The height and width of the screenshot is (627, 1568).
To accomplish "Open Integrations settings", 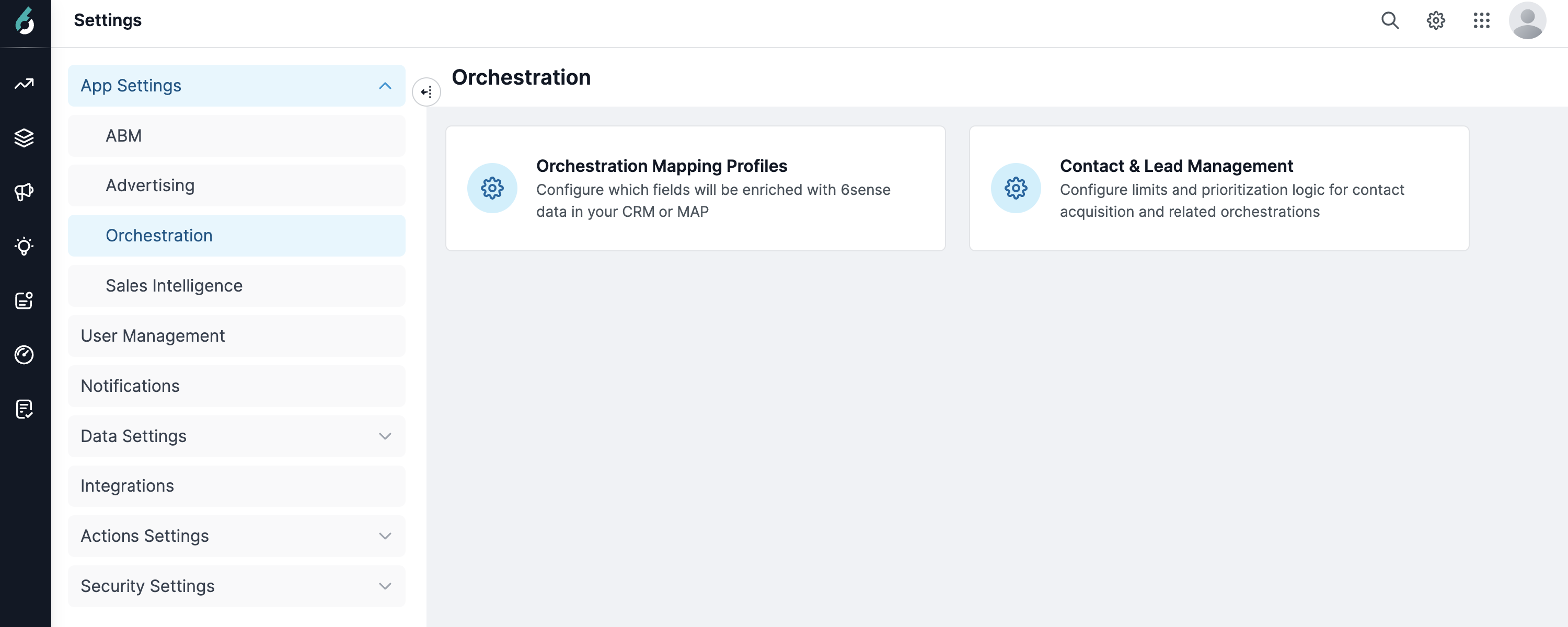I will [237, 486].
